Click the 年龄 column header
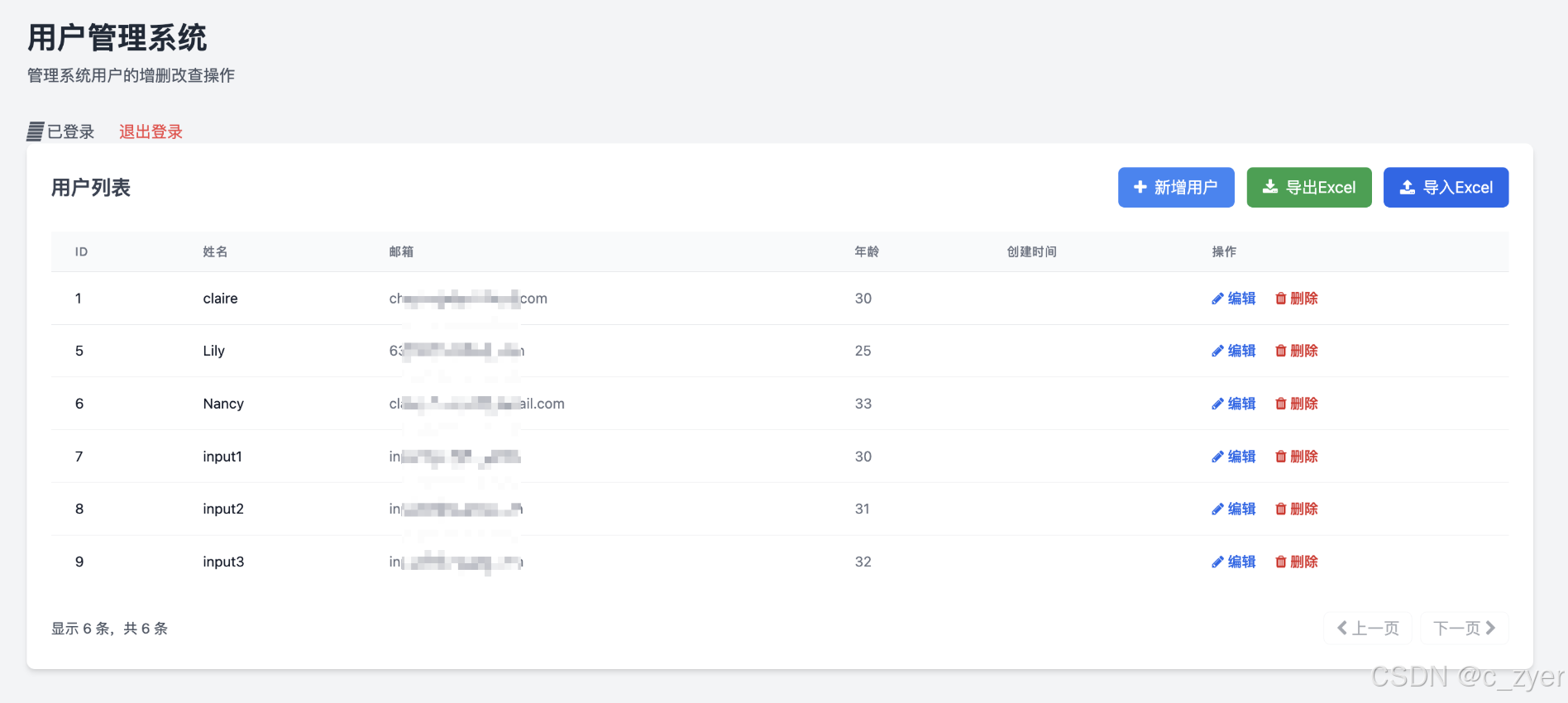The image size is (1568, 703). tap(867, 251)
